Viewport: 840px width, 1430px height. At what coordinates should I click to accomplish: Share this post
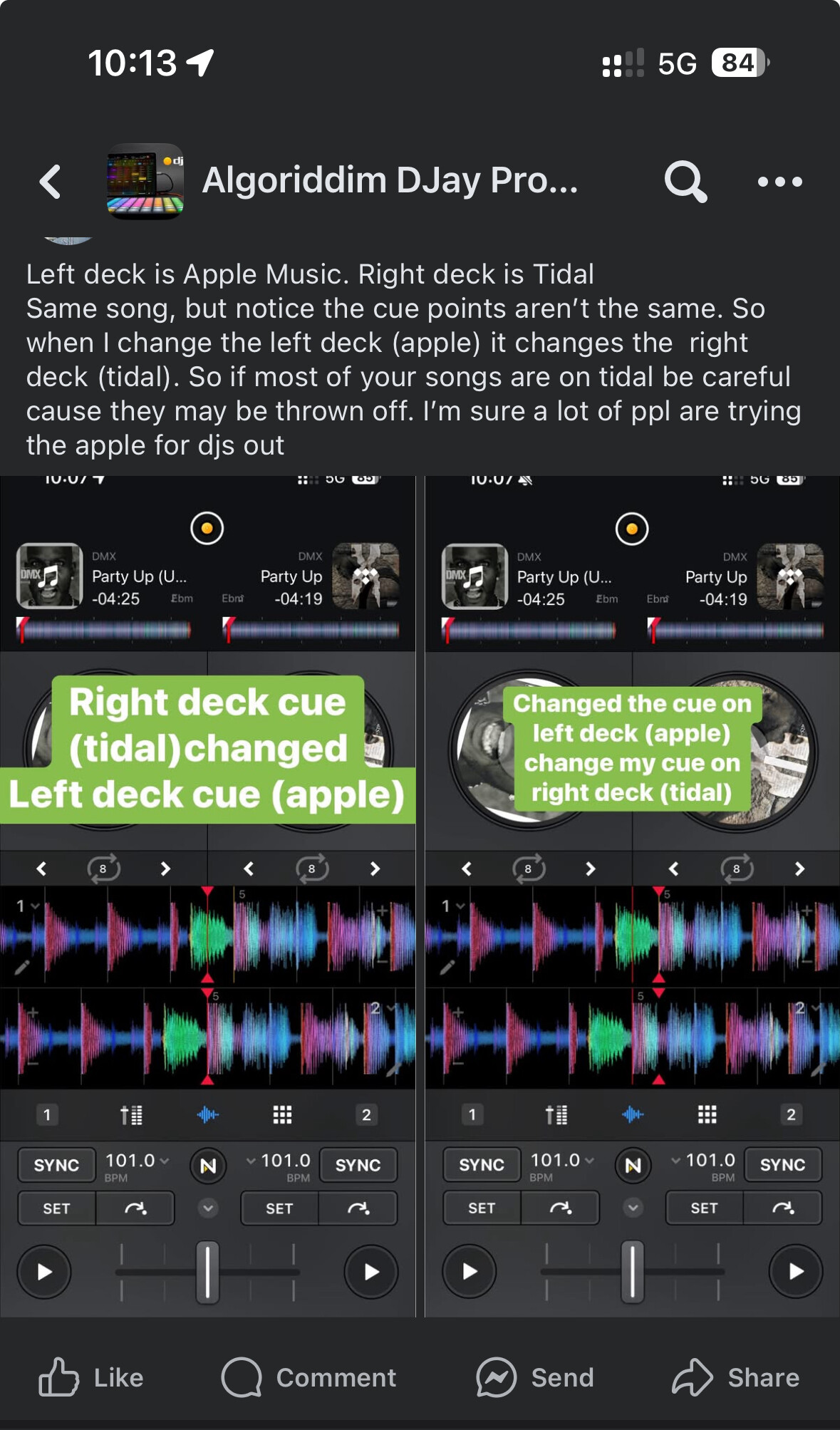coord(735,1377)
